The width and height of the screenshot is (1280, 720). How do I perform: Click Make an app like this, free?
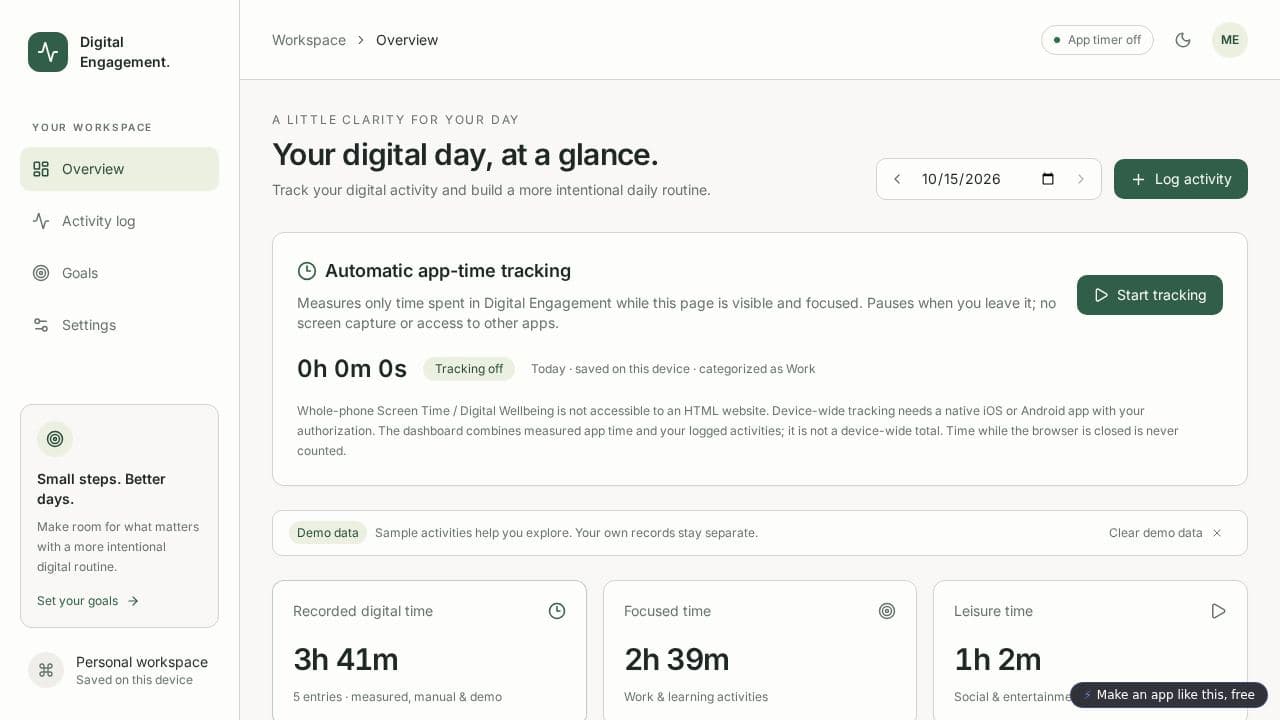point(1169,695)
